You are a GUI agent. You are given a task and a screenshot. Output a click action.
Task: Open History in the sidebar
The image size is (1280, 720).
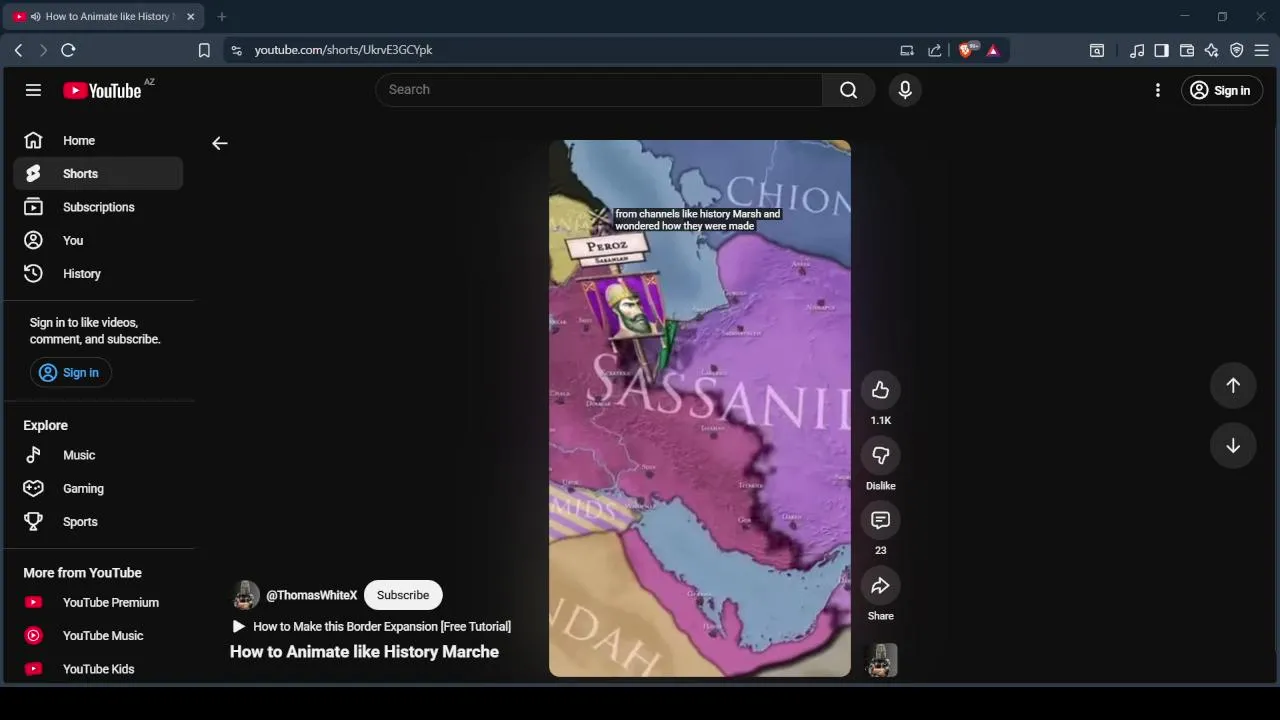coord(98,274)
